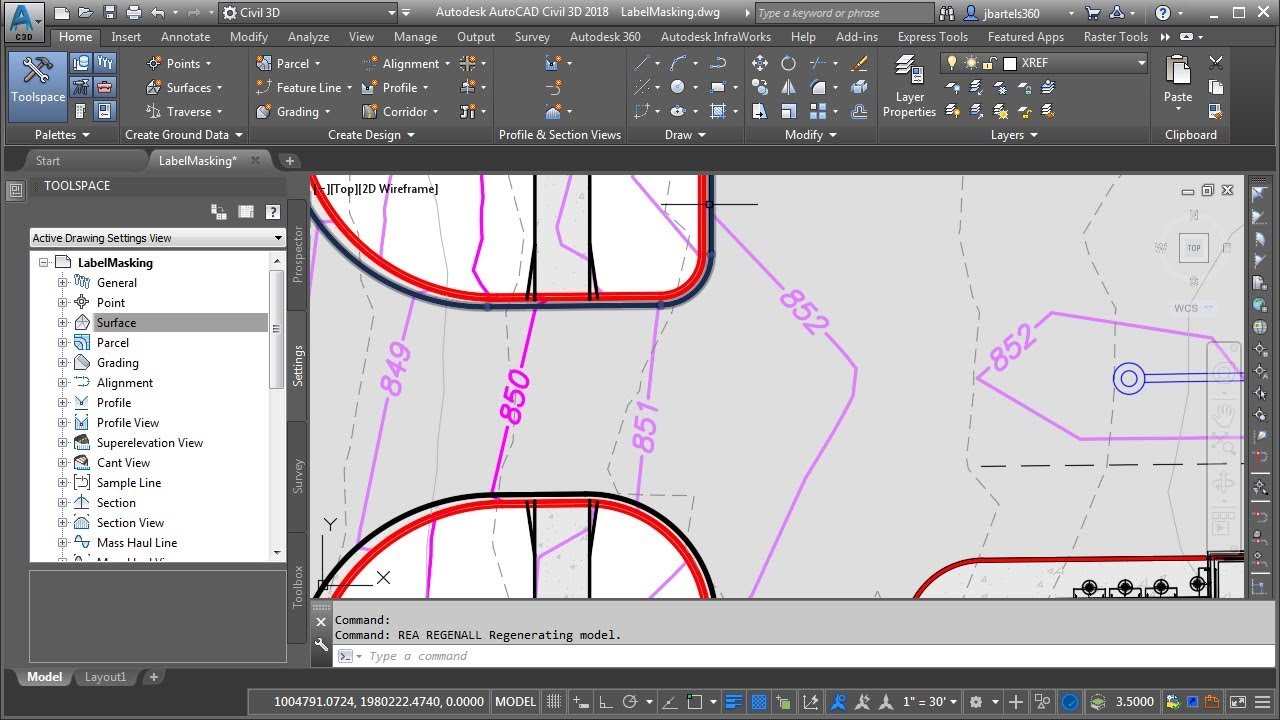Viewport: 1280px width, 720px height.
Task: Toggle Polar Tracking in status bar
Action: click(x=632, y=702)
